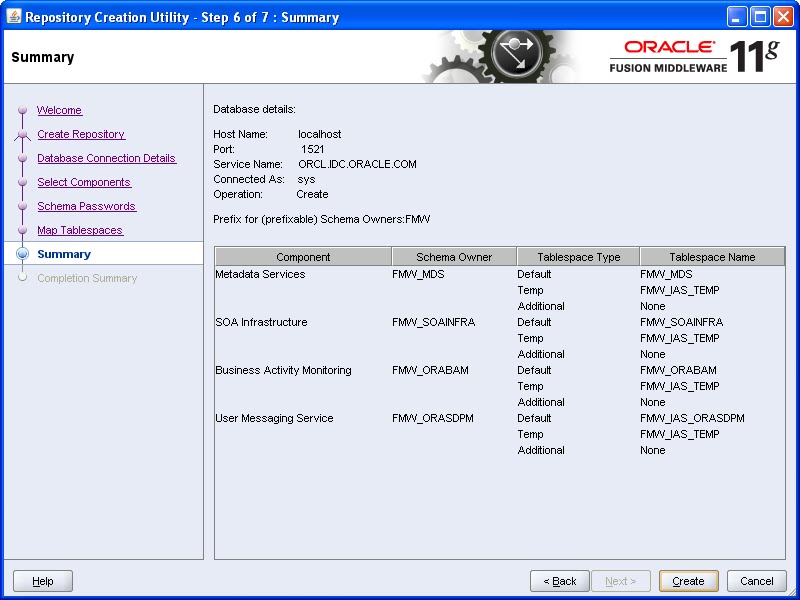The width and height of the screenshot is (800, 600).
Task: Click the Service Name value ORCL.IDC.ORACLE.COM
Action: pos(357,164)
